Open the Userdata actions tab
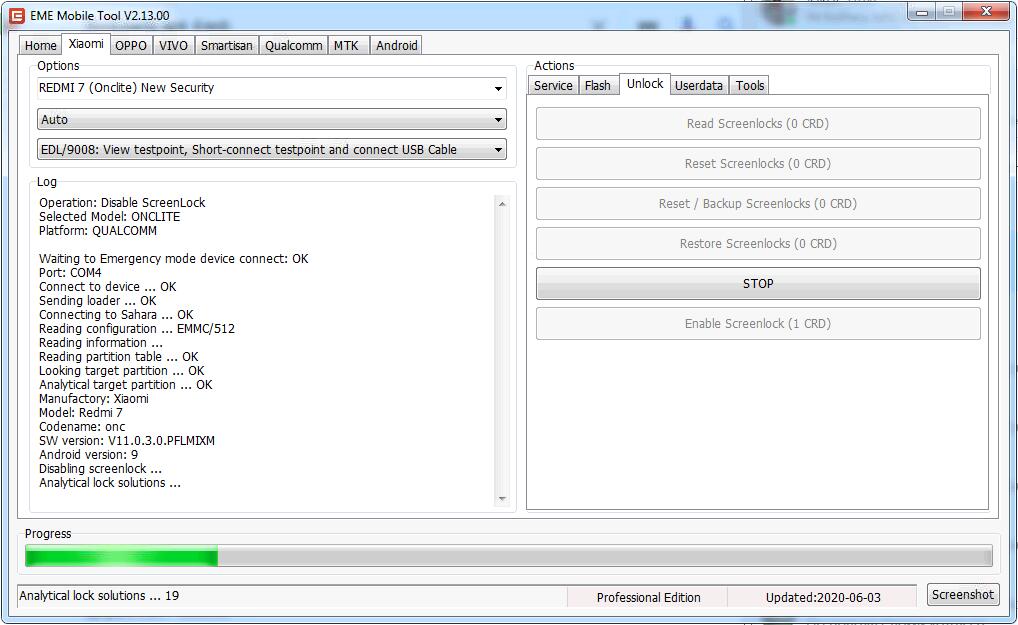1018x625 pixels. click(699, 86)
